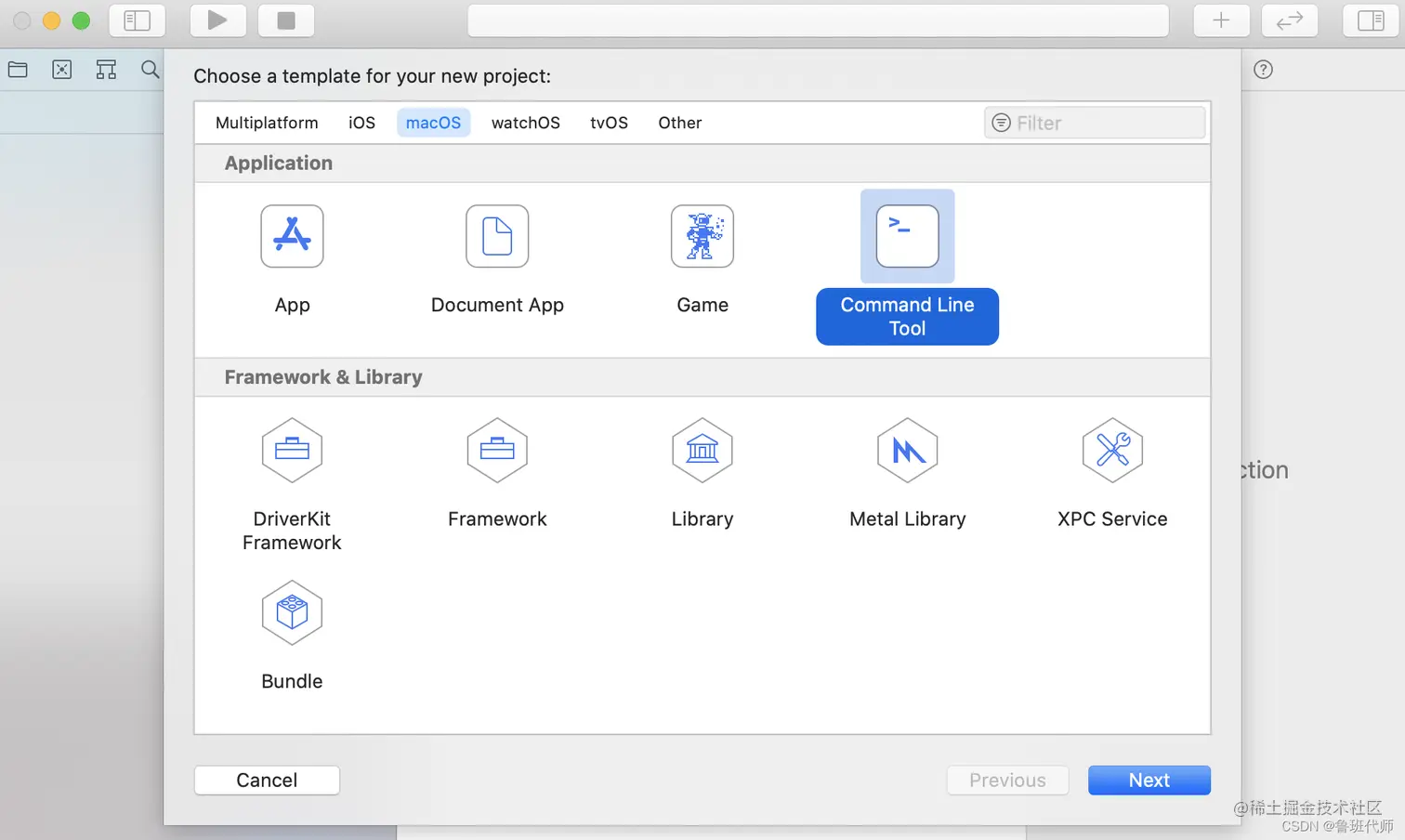
Task: Switch to the tvOS tab
Action: pyautogui.click(x=609, y=123)
